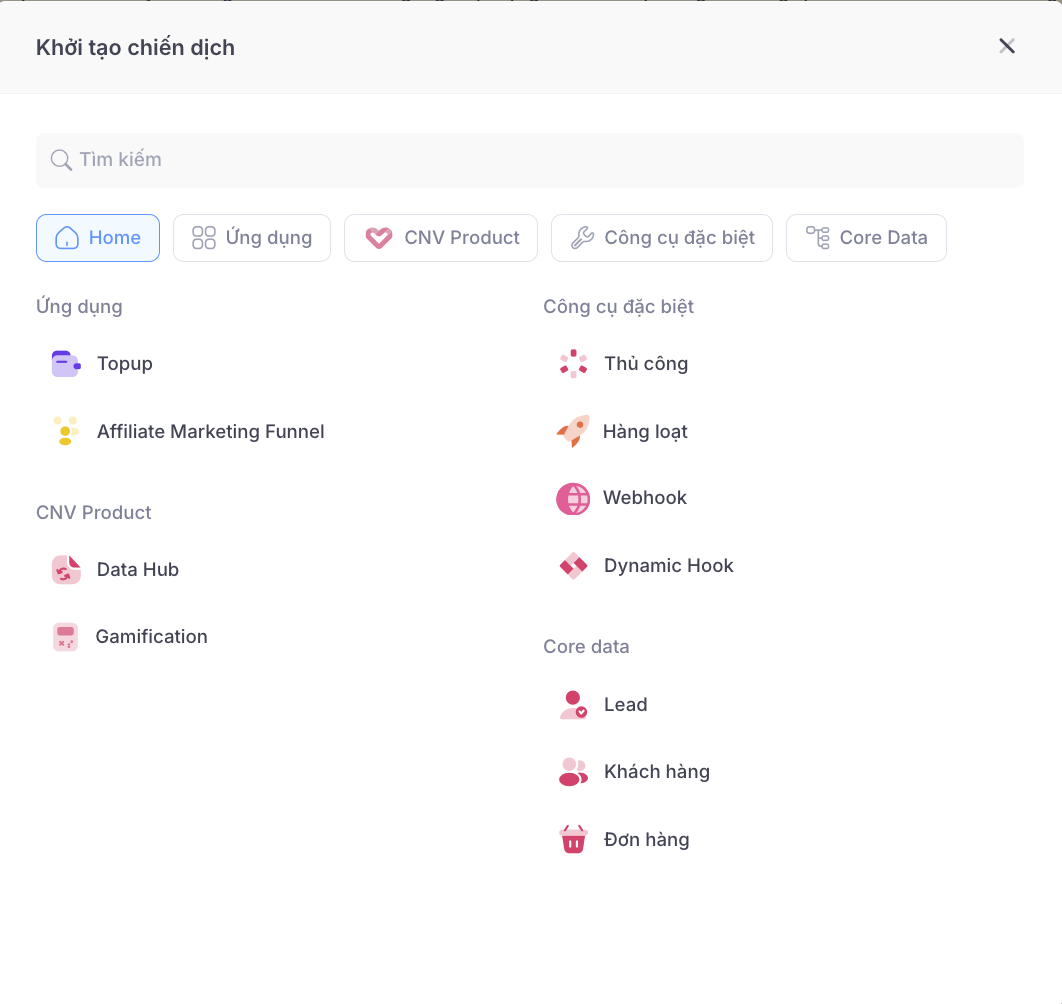Image resolution: width=1062 pixels, height=1004 pixels.
Task: Close the Khởi tạo chiến dịch dialog
Action: pyautogui.click(x=1007, y=46)
